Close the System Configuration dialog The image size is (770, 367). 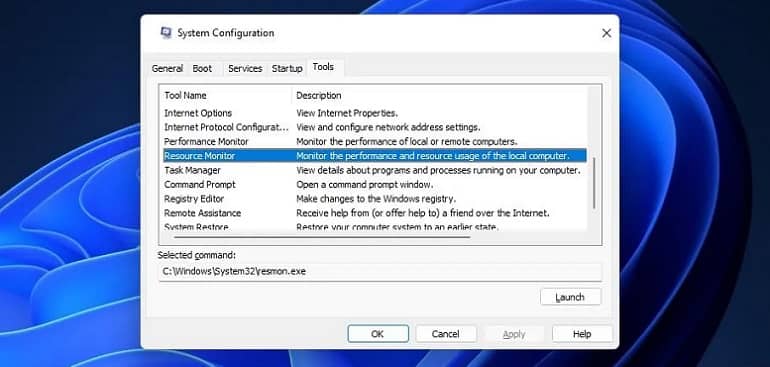point(606,33)
